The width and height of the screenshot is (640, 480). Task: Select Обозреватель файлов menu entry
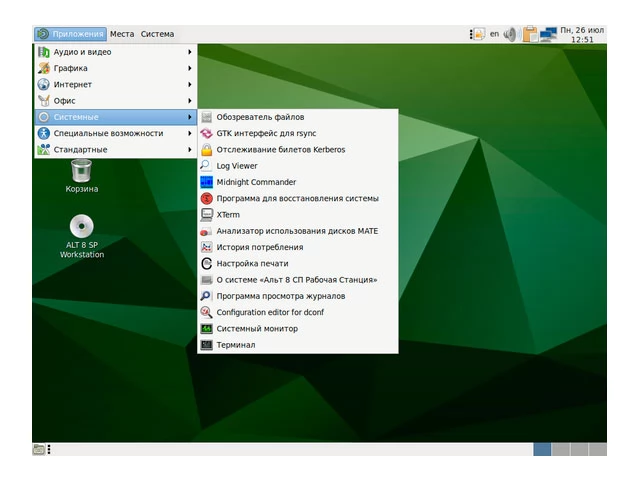pos(260,117)
